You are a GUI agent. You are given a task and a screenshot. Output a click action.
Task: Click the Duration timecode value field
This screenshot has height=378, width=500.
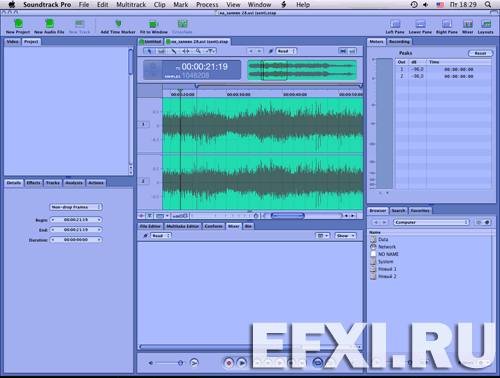click(76, 240)
